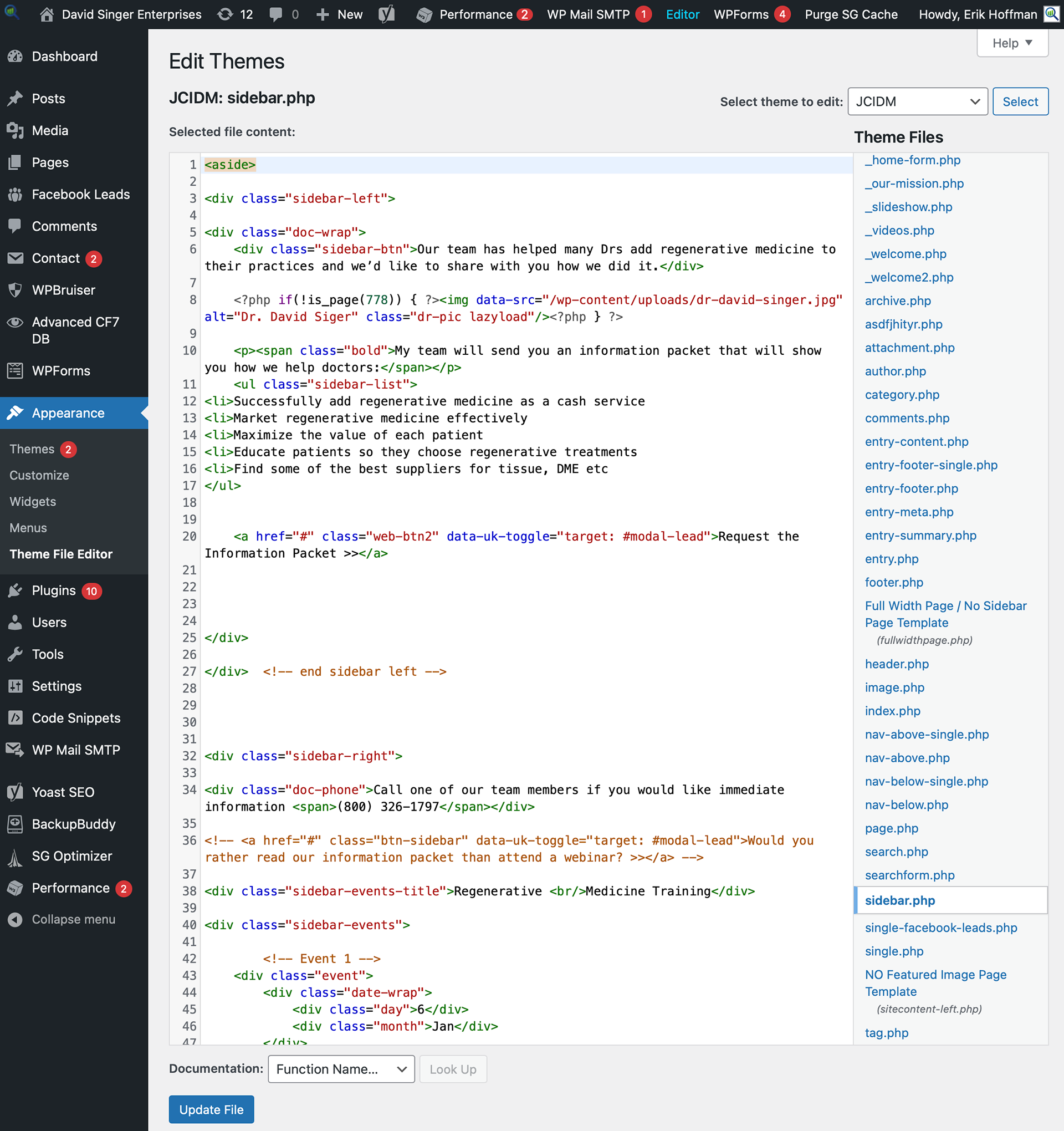Image resolution: width=1064 pixels, height=1131 pixels.
Task: Click code line 32 sidebar-right div
Action: (x=303, y=756)
